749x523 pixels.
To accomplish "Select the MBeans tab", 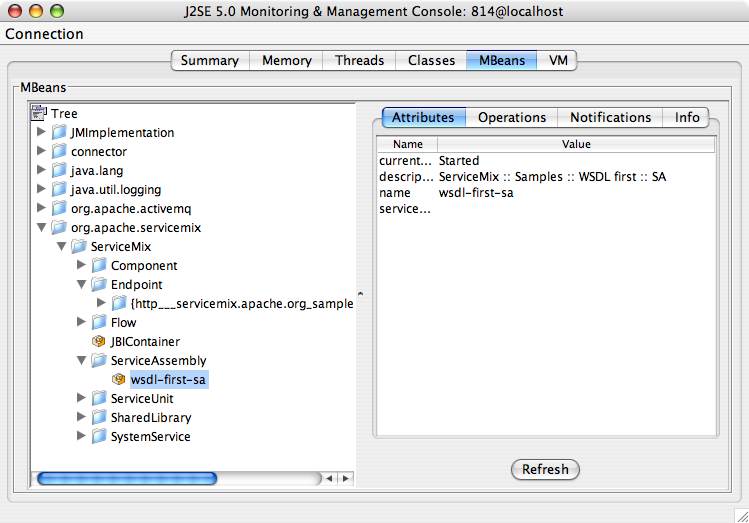I will pyautogui.click(x=502, y=61).
